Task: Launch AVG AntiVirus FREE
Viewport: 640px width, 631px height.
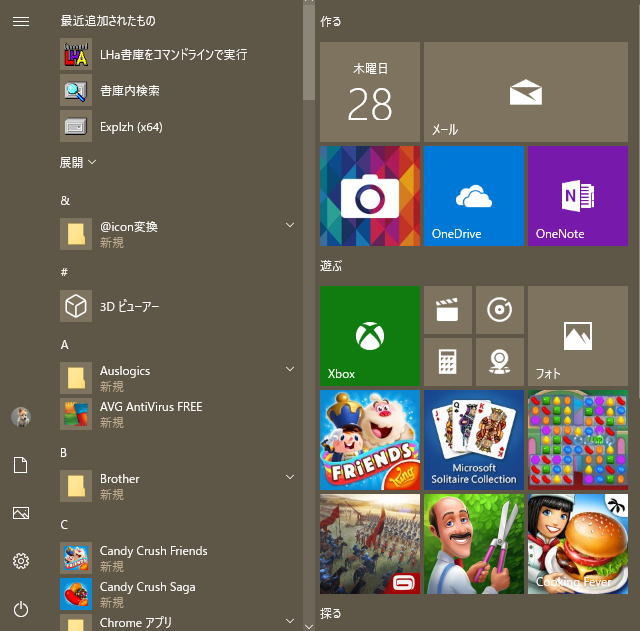Action: click(180, 414)
